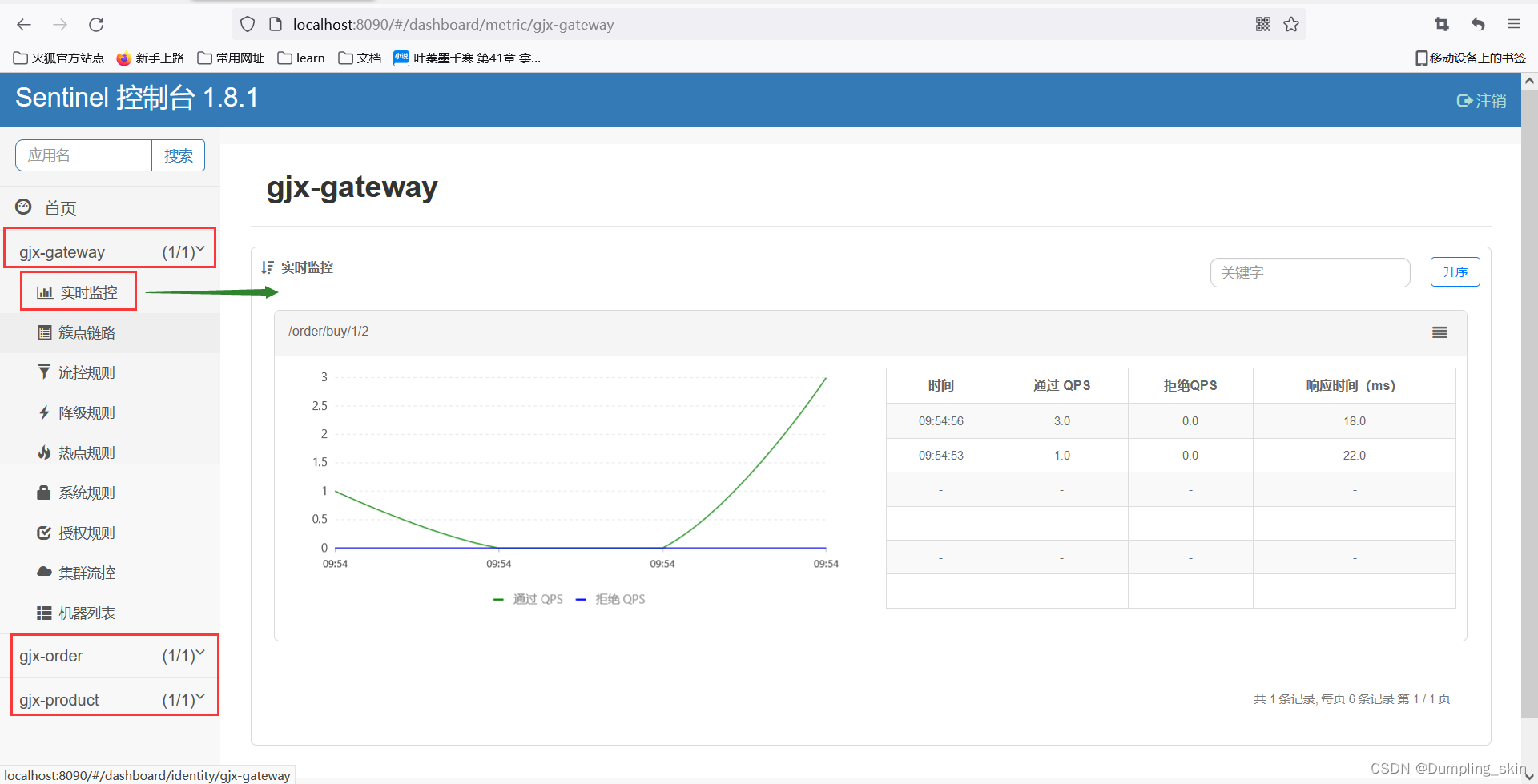Click the 09:54:56 time cell
This screenshot has width=1538, height=784.
pos(941,421)
